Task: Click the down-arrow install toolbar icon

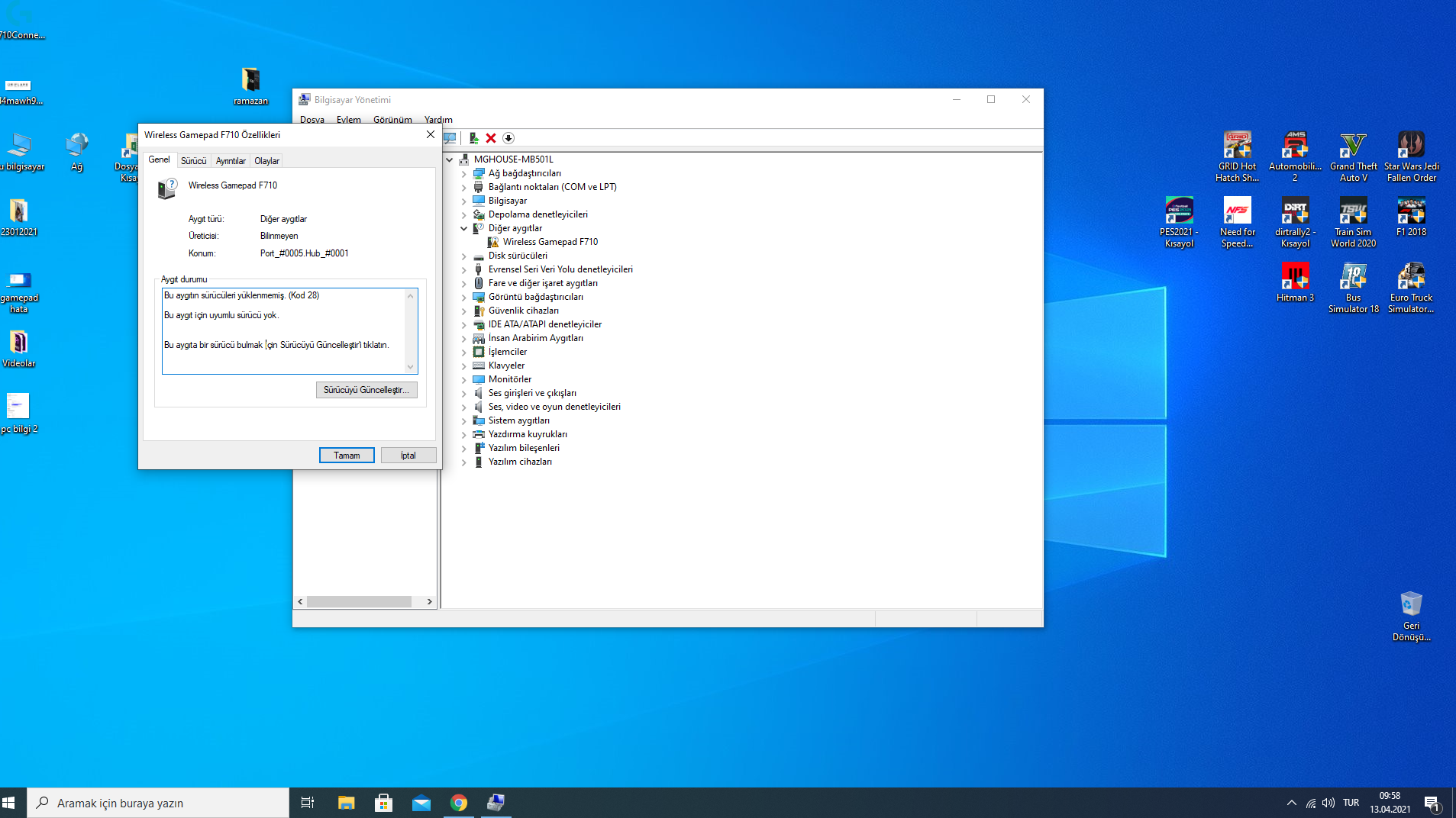Action: tap(508, 138)
